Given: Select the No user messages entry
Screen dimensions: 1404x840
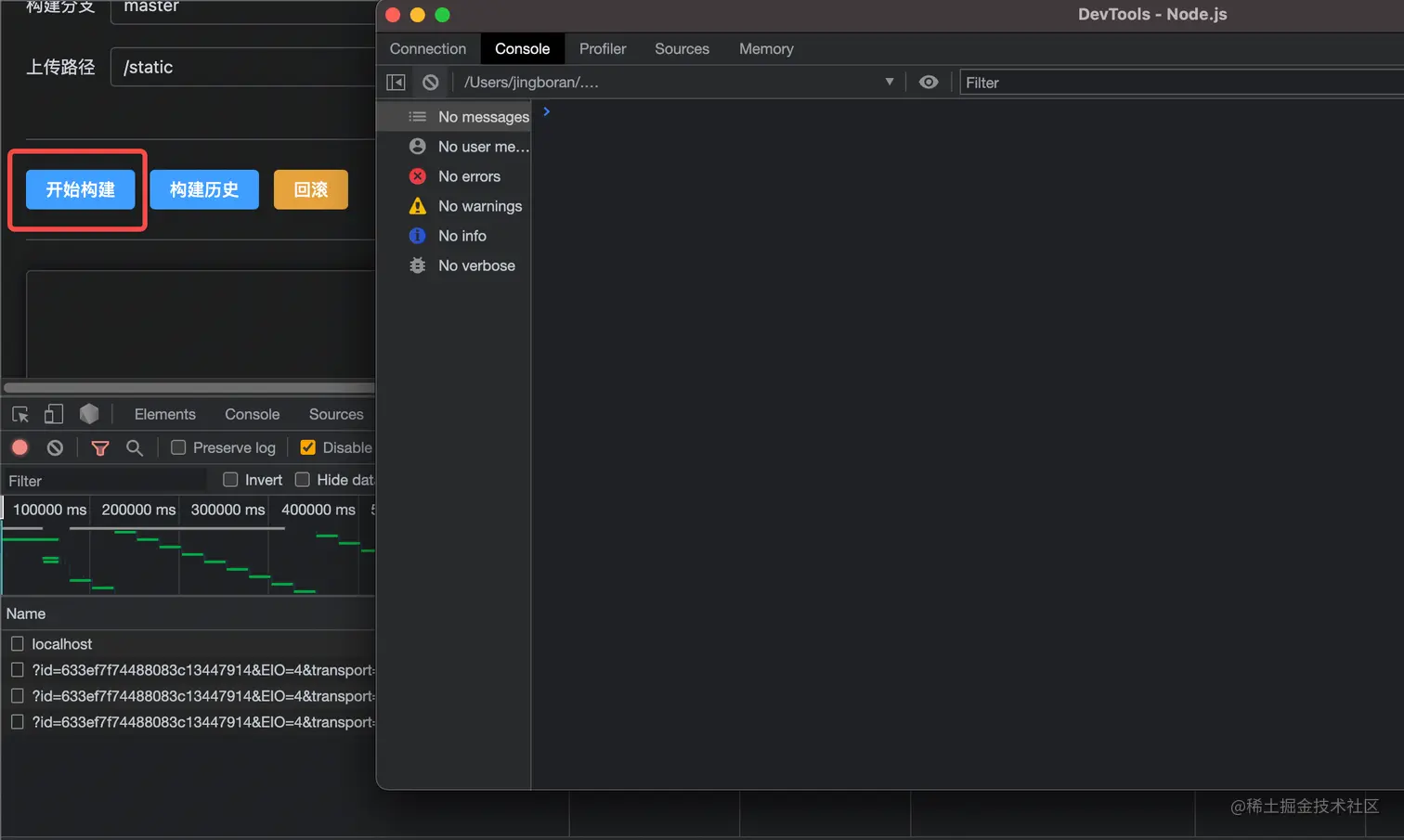Looking at the screenshot, I should tap(454, 147).
